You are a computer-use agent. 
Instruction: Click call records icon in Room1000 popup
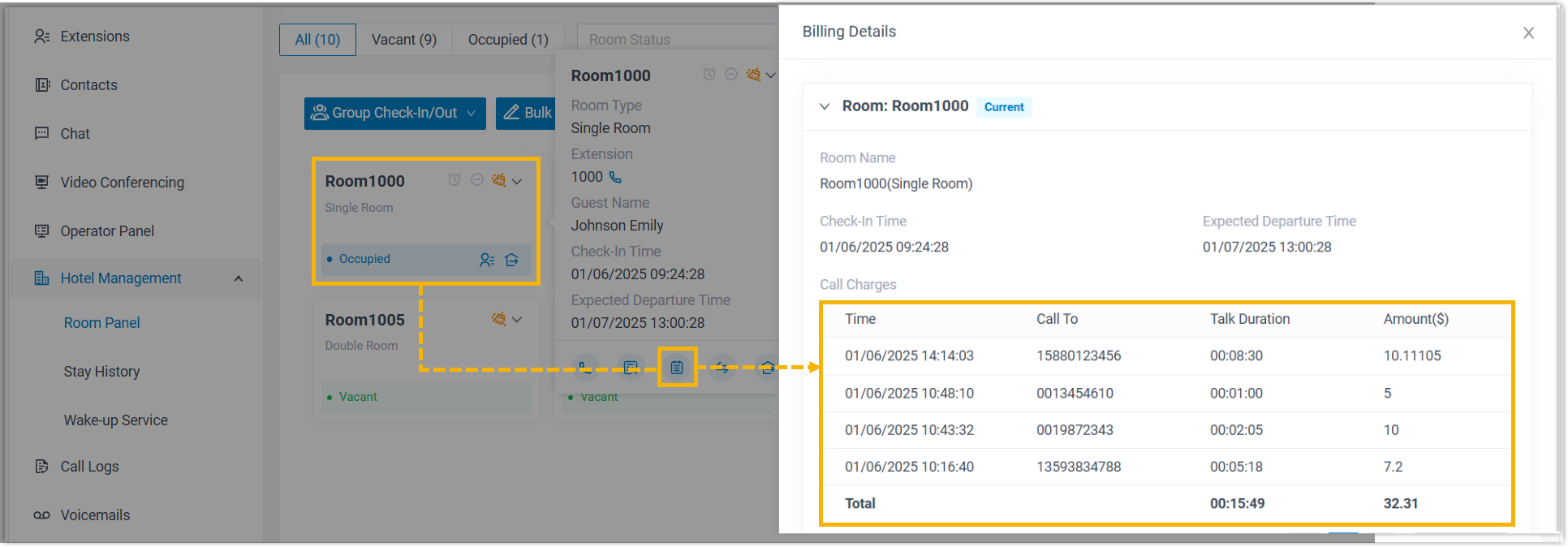pos(630,368)
